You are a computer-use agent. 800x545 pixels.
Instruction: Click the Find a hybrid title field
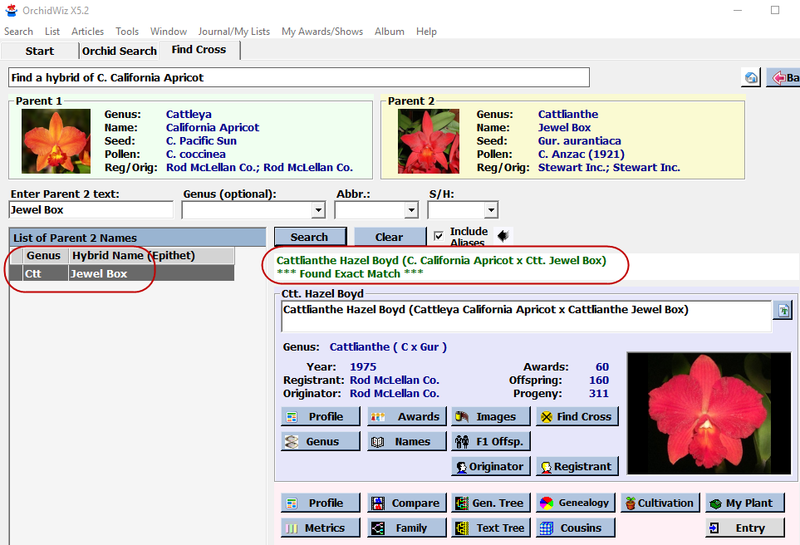[x=299, y=78]
